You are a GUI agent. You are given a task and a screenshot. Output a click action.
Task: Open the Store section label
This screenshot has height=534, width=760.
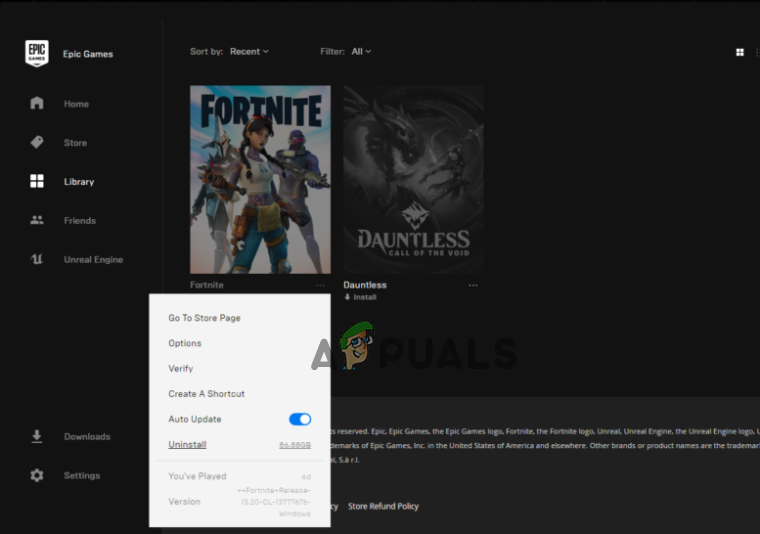[76, 142]
